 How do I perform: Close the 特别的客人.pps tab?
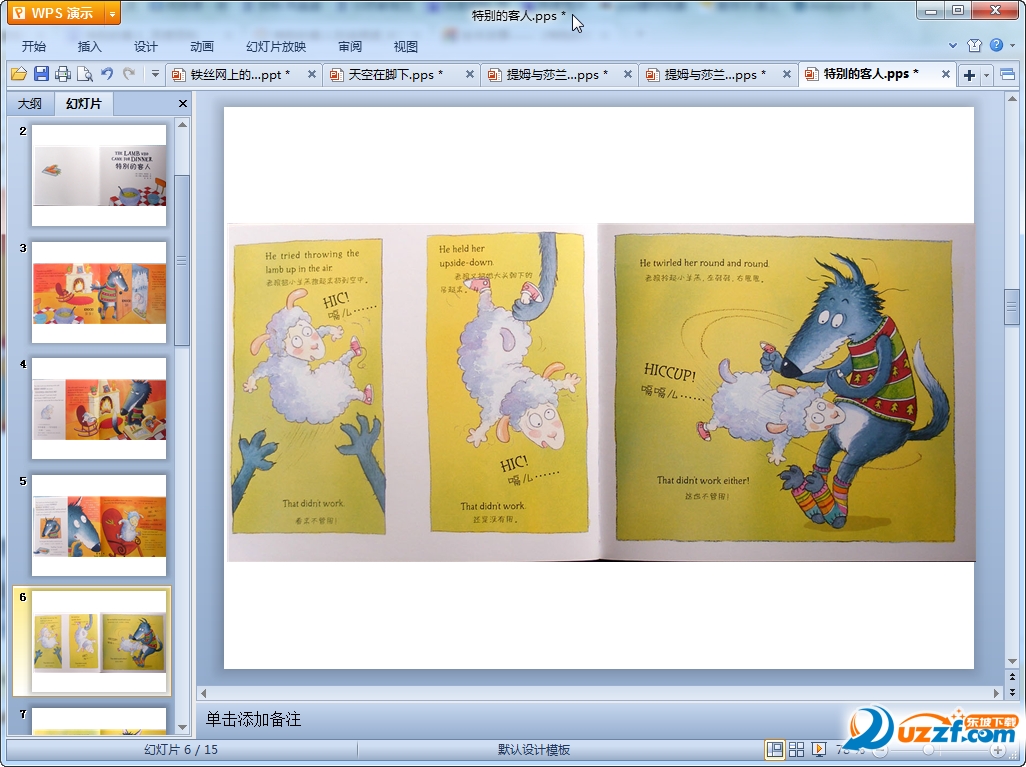(x=946, y=74)
